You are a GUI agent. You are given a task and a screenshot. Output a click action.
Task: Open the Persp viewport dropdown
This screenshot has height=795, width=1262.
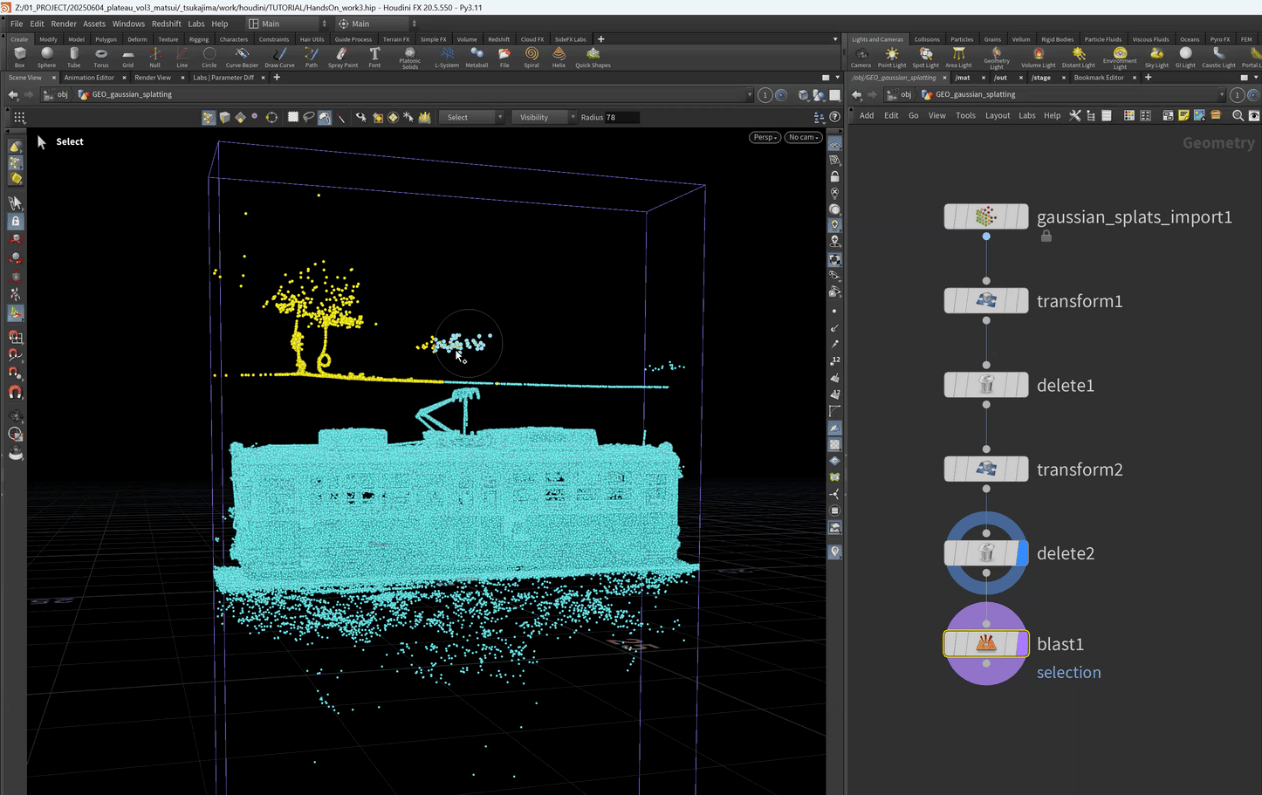764,137
